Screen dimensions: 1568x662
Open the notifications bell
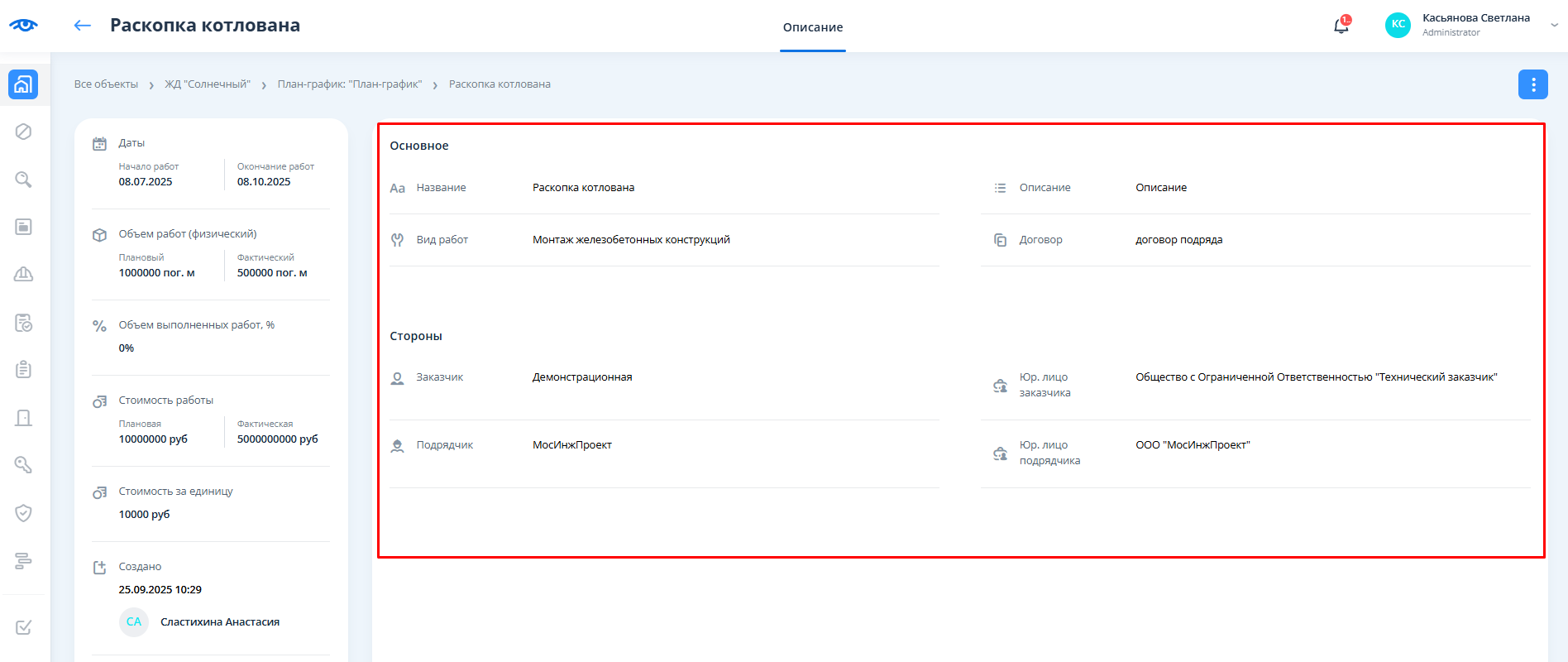pyautogui.click(x=1341, y=26)
